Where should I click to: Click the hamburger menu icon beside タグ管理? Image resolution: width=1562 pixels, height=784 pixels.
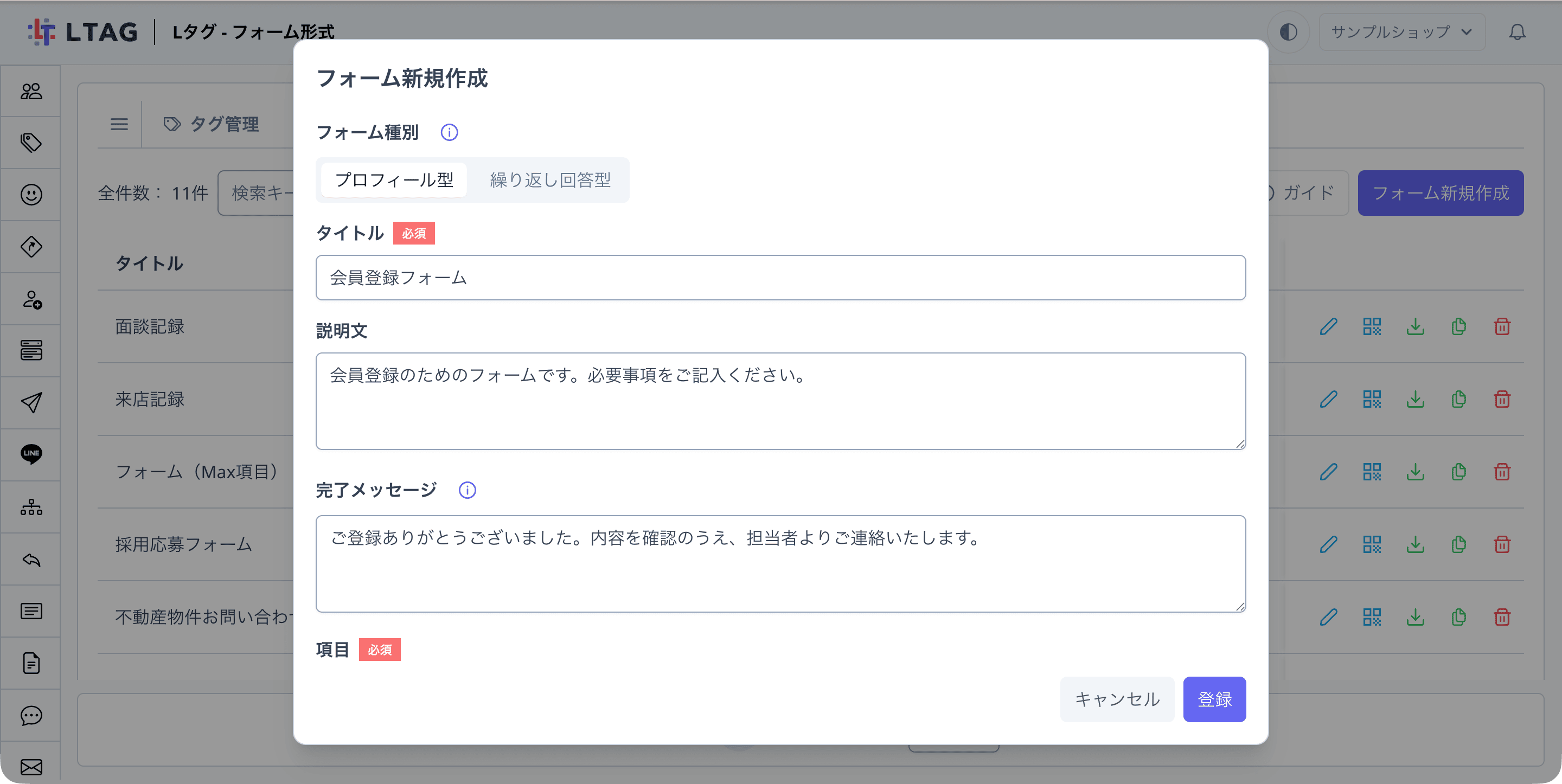(x=119, y=124)
